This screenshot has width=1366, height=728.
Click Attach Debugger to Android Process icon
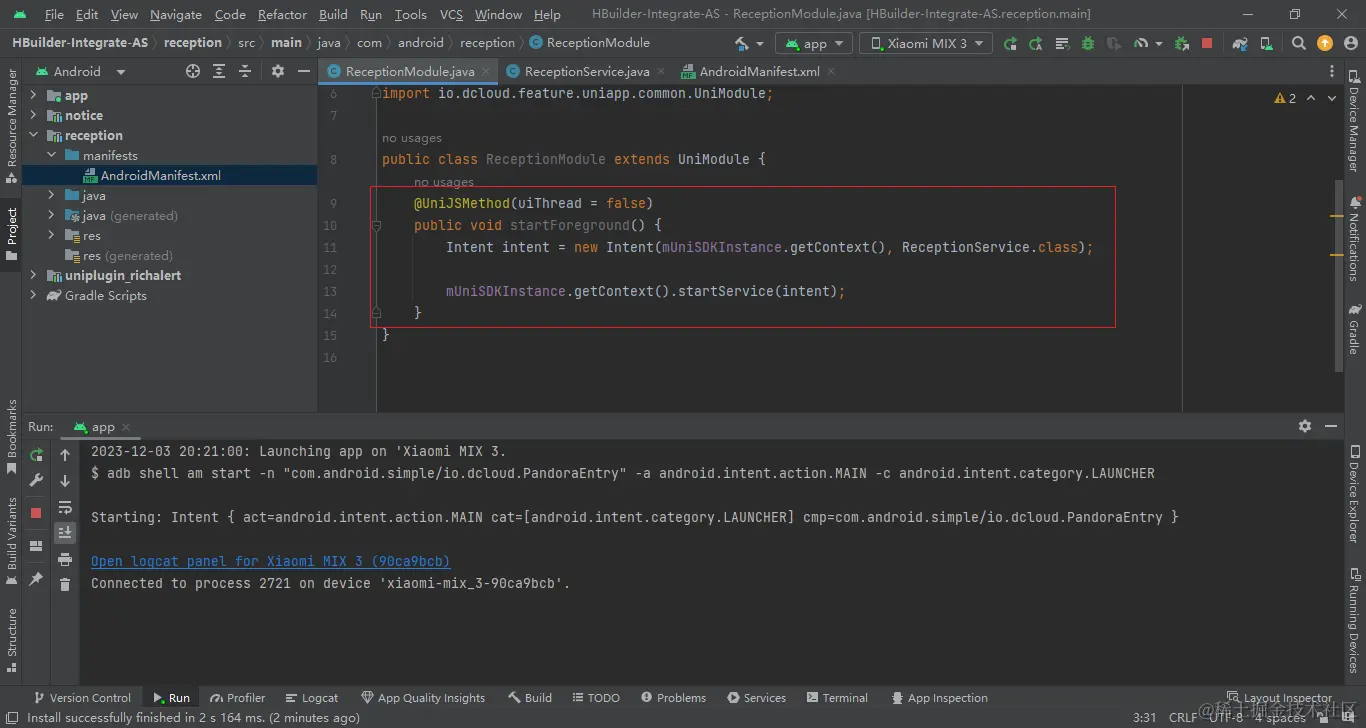1182,43
